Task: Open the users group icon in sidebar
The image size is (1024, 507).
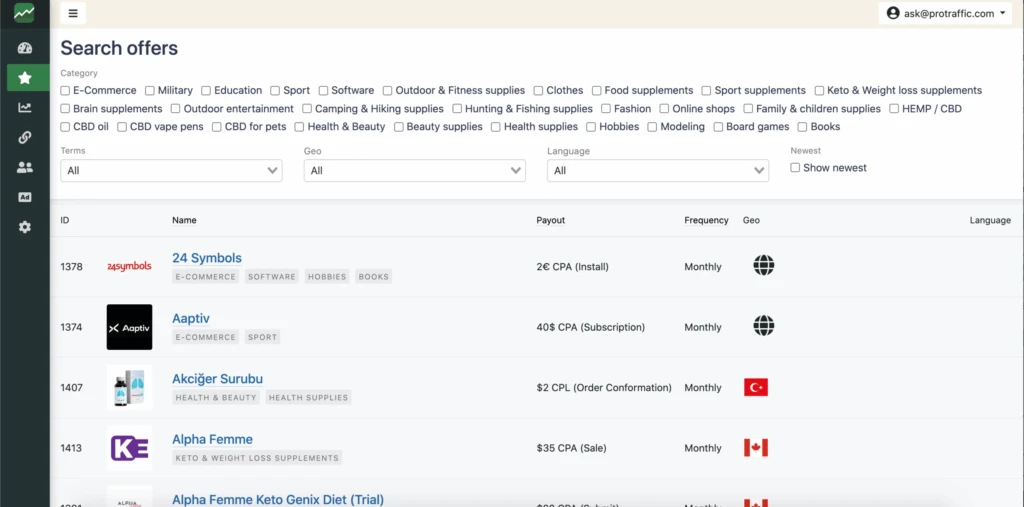Action: pyautogui.click(x=25, y=167)
